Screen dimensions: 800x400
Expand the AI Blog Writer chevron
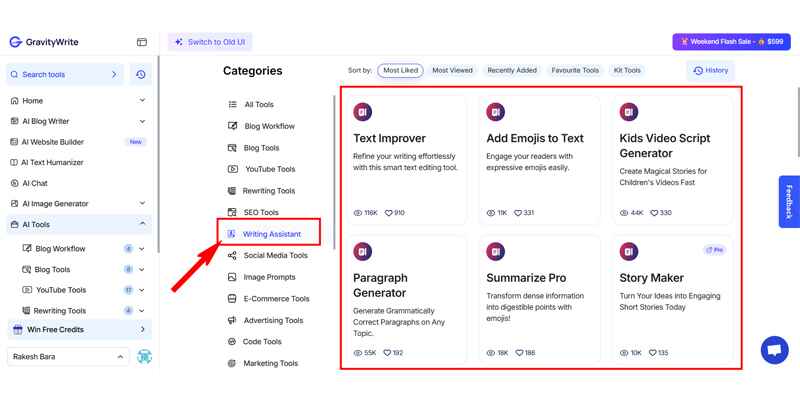142,121
